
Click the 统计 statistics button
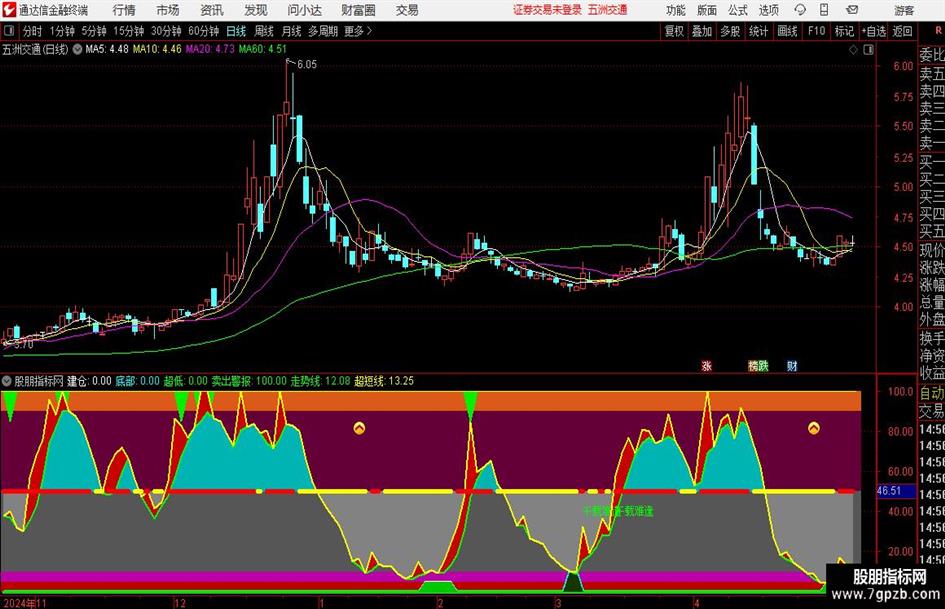click(759, 31)
